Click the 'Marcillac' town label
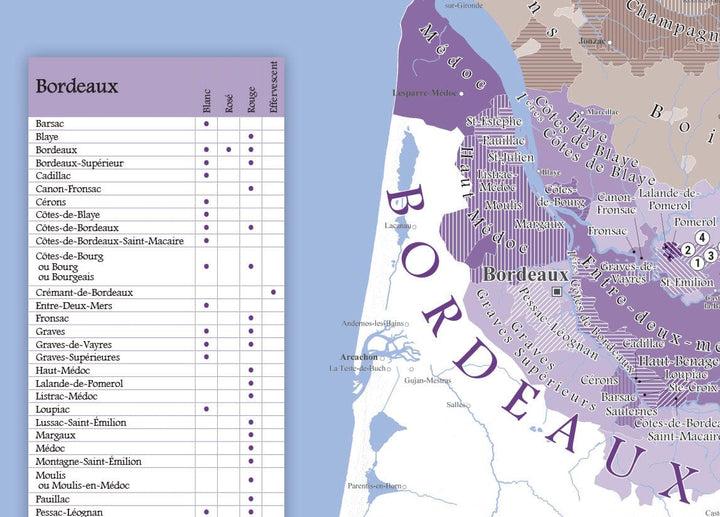The width and height of the screenshot is (720, 517). (602, 112)
